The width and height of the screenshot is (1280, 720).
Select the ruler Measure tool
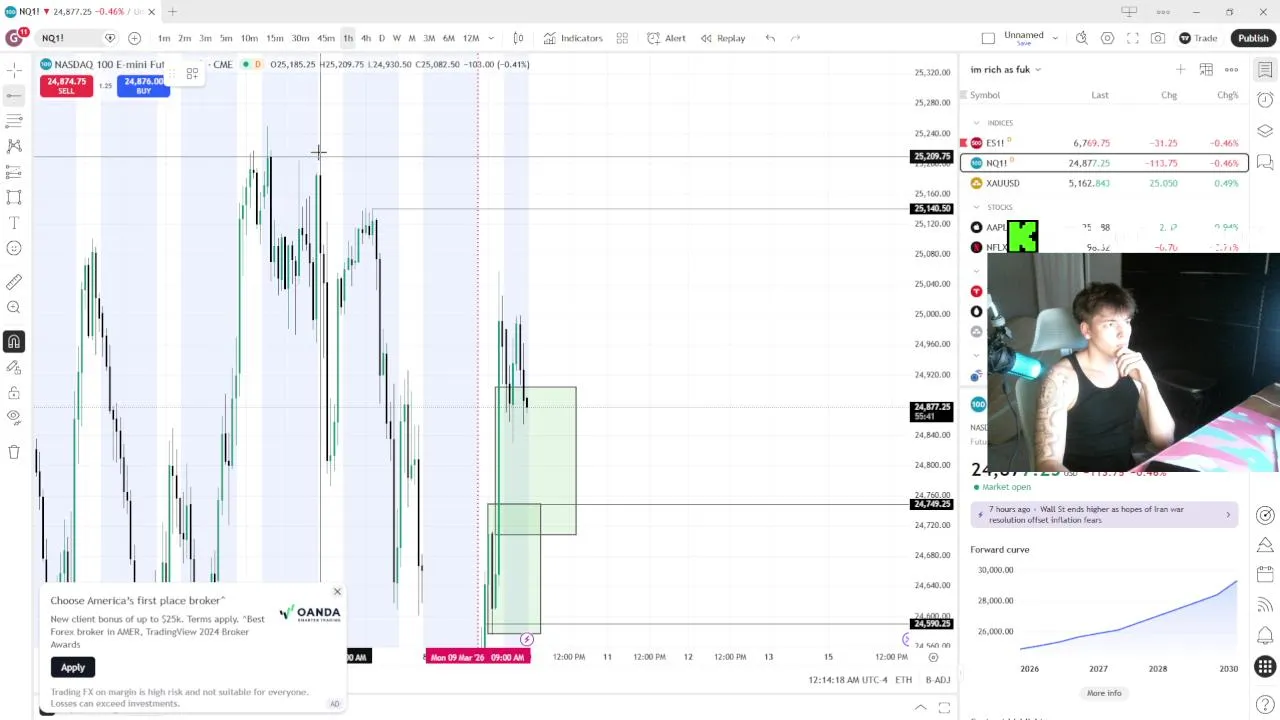[x=14, y=282]
